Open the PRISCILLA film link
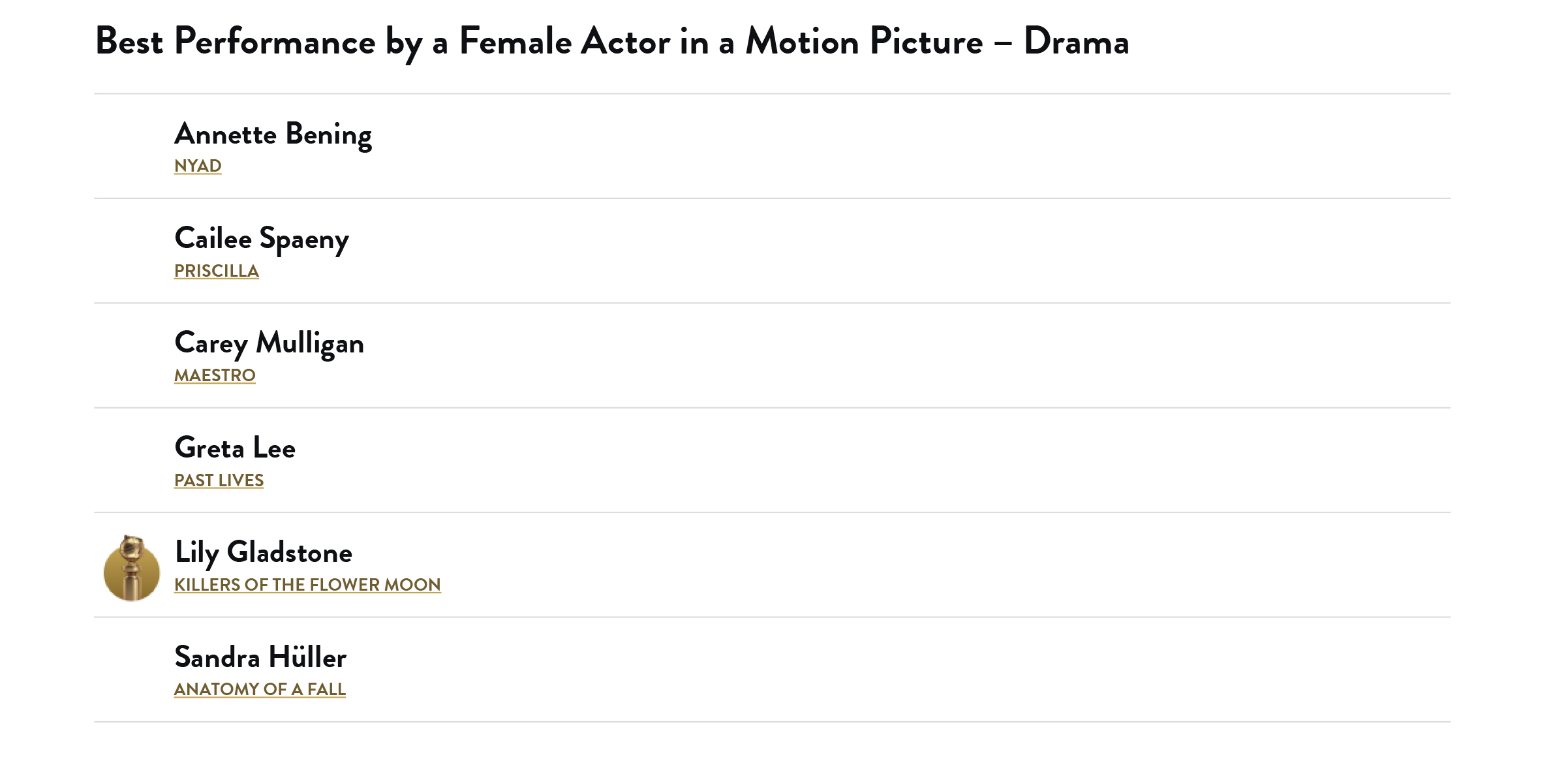This screenshot has height=778, width=1568. coord(217,271)
